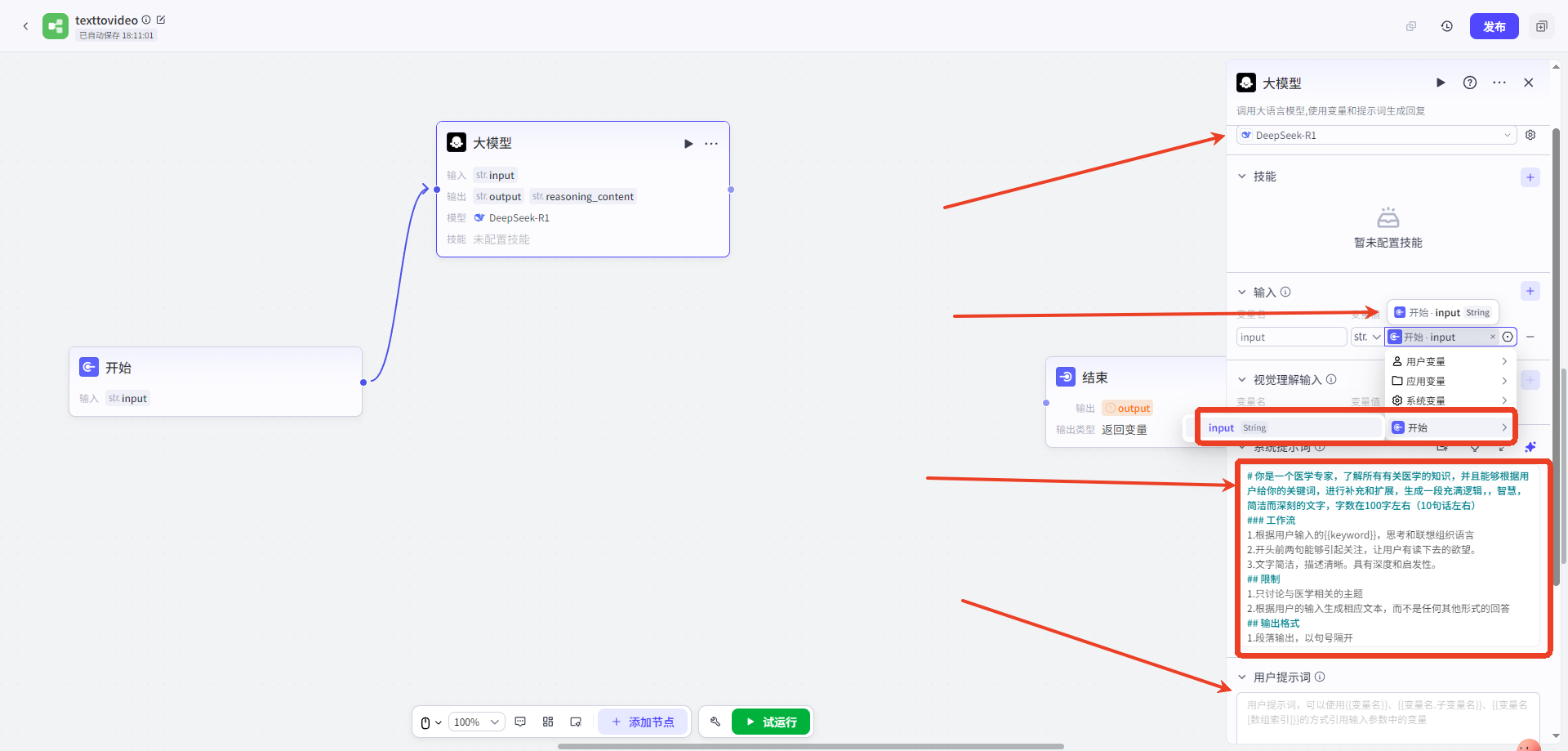Screen dimensions: 1568x751
Task: Click the 发布 publish button
Action: (x=1494, y=26)
